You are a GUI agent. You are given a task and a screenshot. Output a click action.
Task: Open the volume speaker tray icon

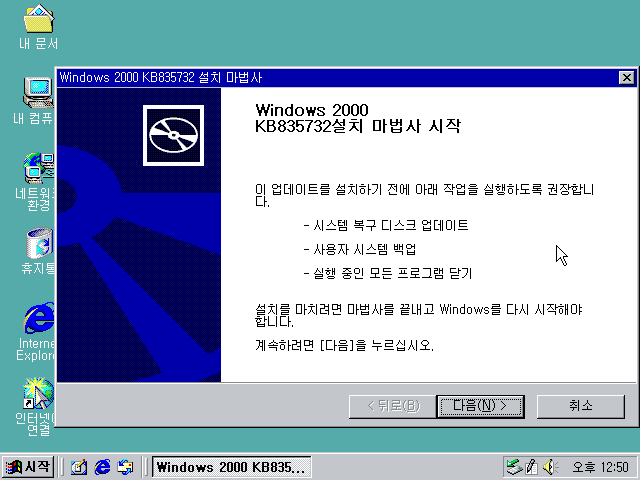[x=550, y=467]
